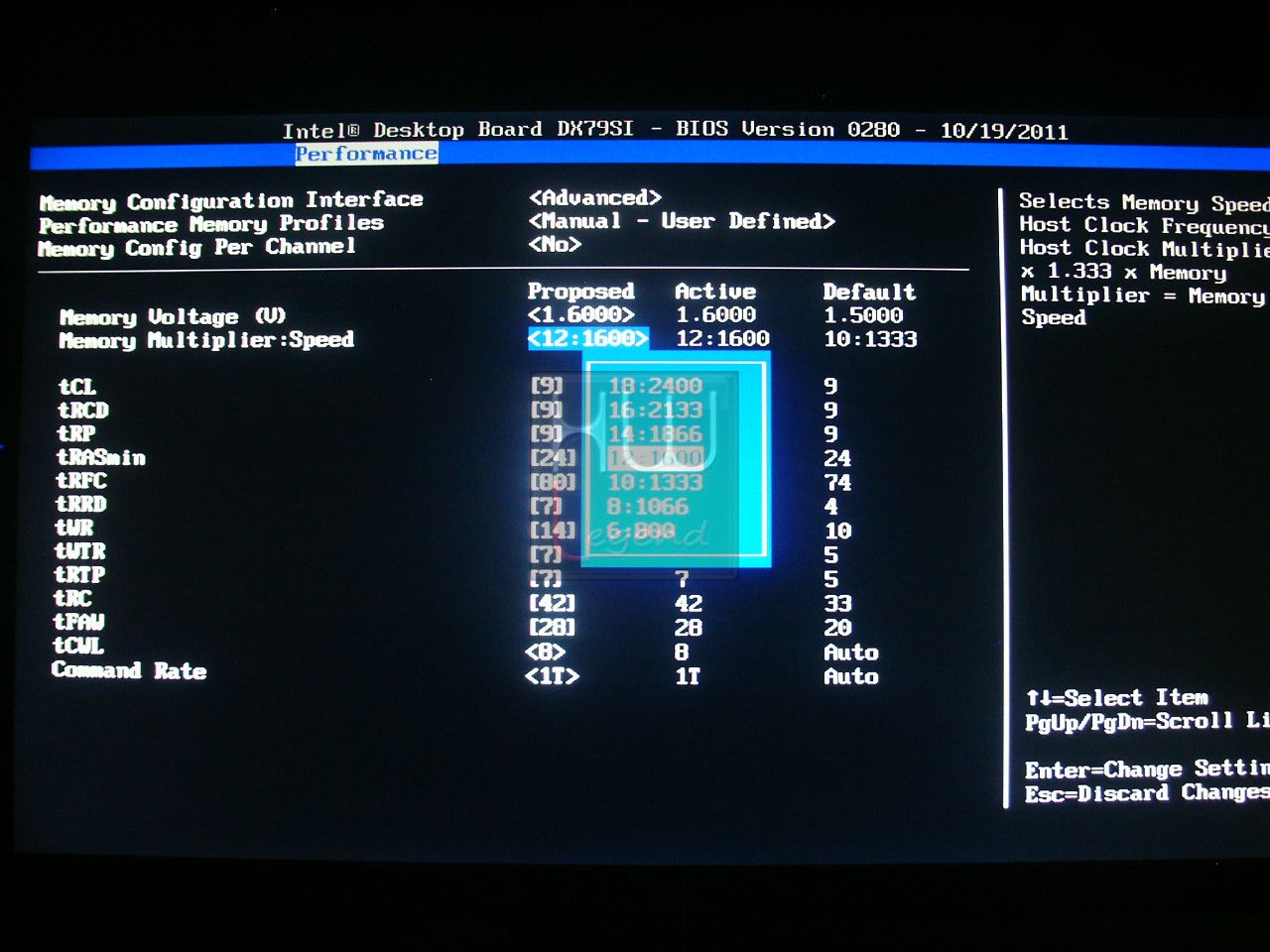Choose the selected 12:1600 popup entry
The width and height of the screenshot is (1270, 952).
(655, 458)
